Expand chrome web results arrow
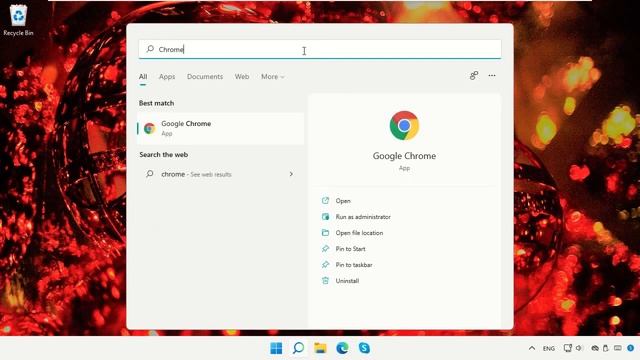 [x=291, y=174]
